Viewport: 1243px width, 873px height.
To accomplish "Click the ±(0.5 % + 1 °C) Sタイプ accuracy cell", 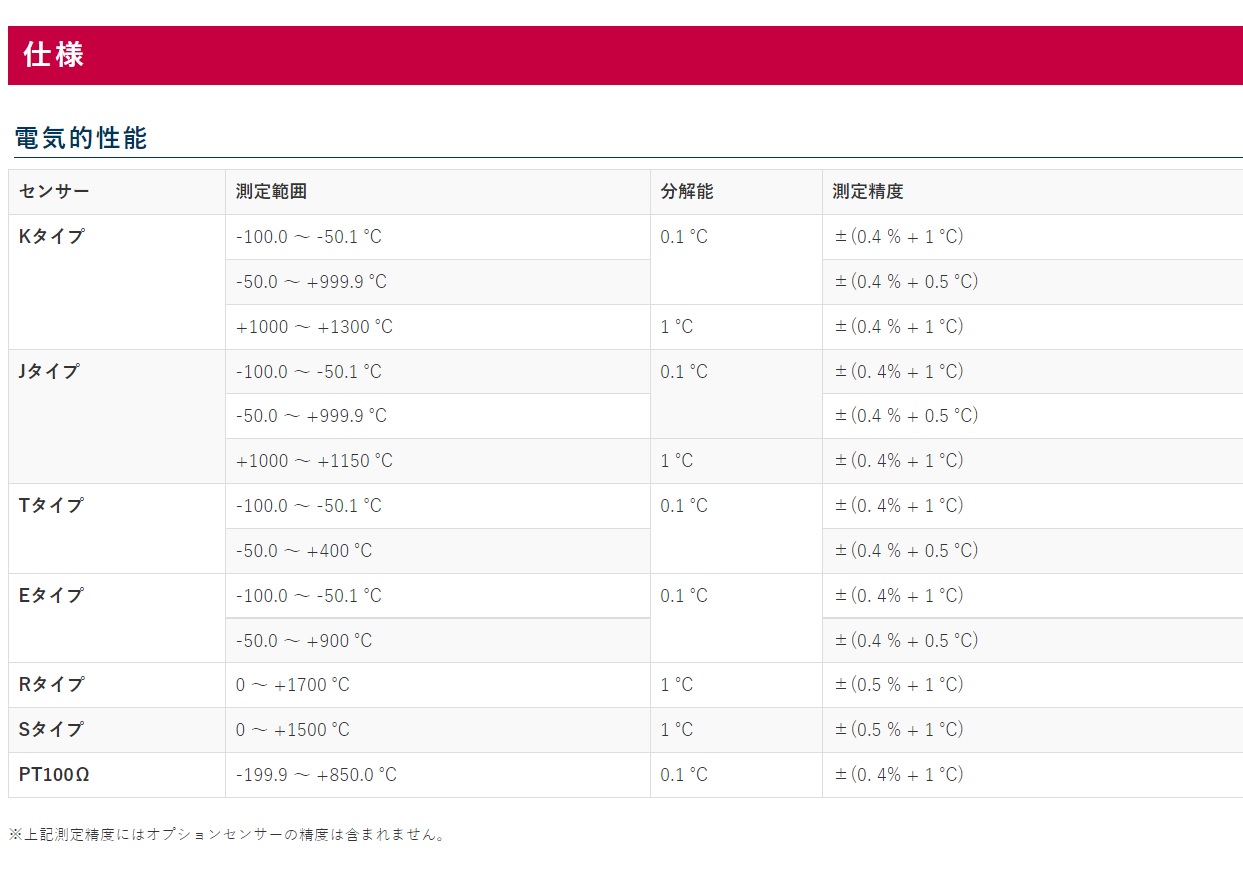I will 899,729.
